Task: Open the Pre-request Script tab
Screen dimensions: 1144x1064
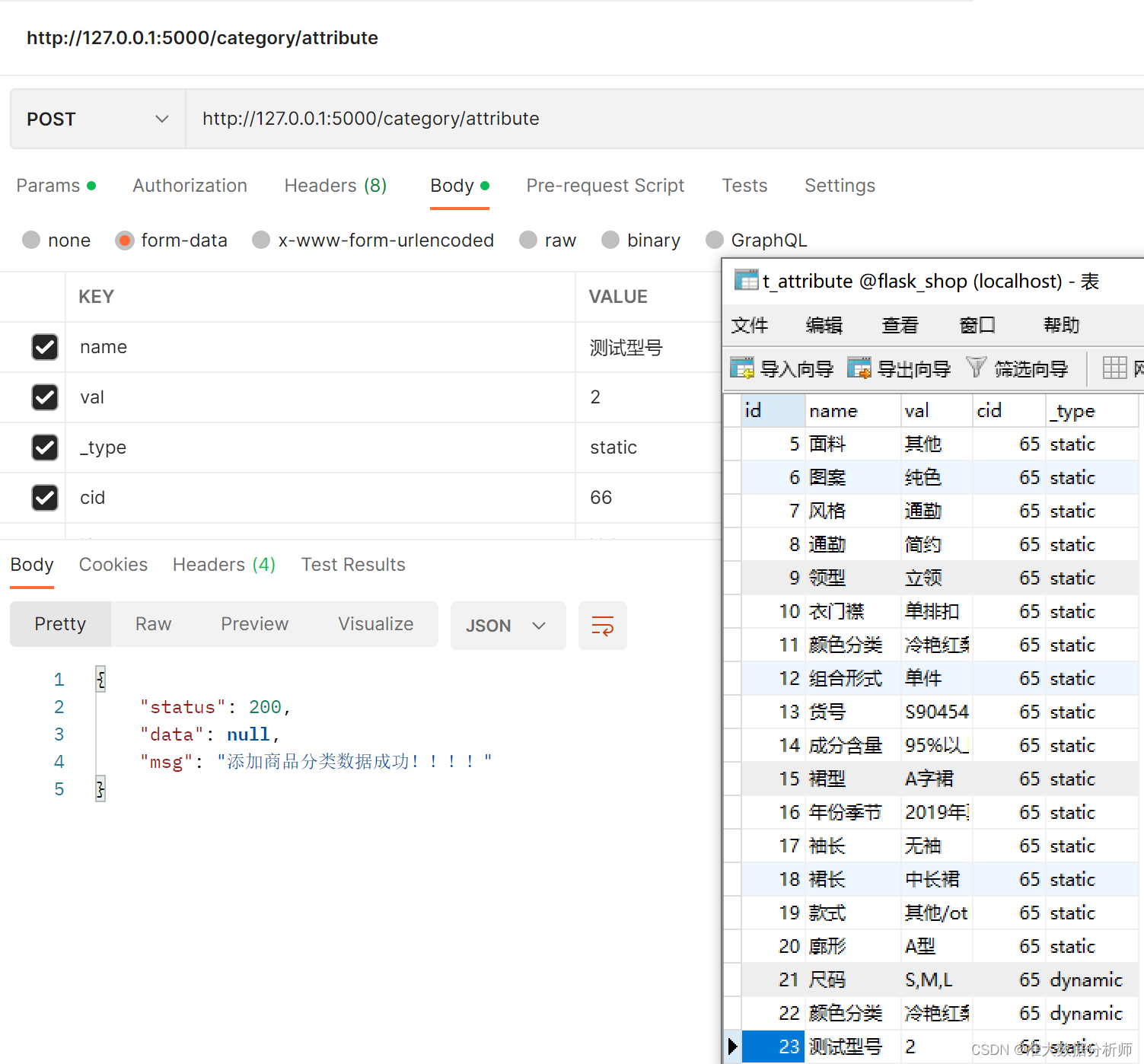Action: [605, 186]
